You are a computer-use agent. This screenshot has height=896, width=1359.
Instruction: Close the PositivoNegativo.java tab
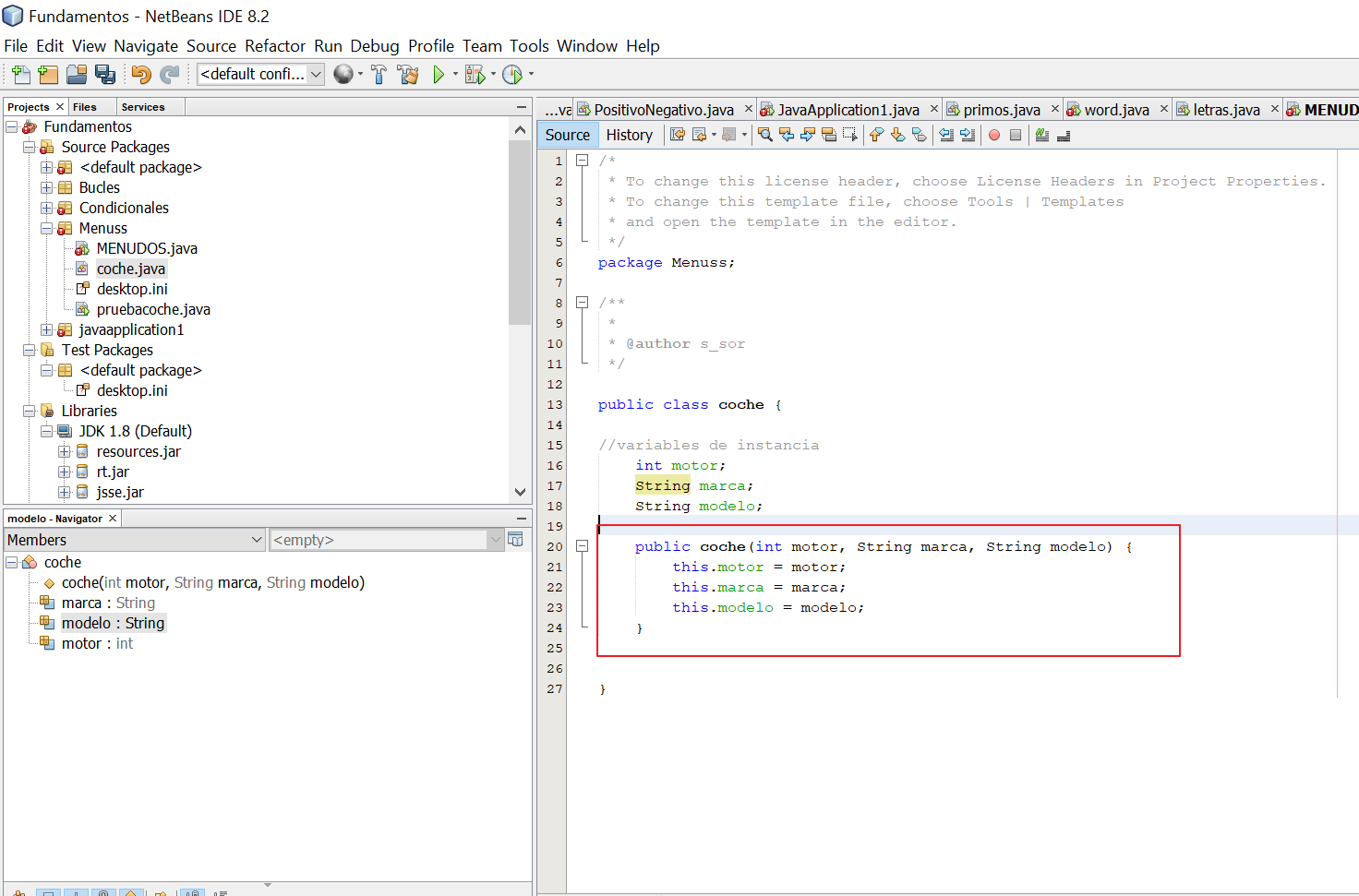749,109
